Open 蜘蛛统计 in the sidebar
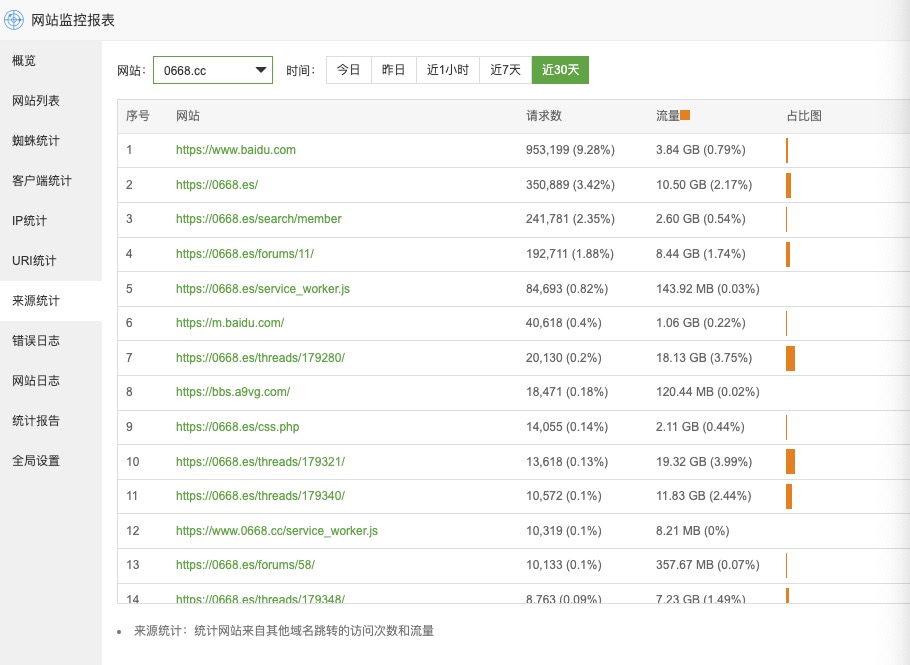This screenshot has height=665, width=910. tap(36, 141)
